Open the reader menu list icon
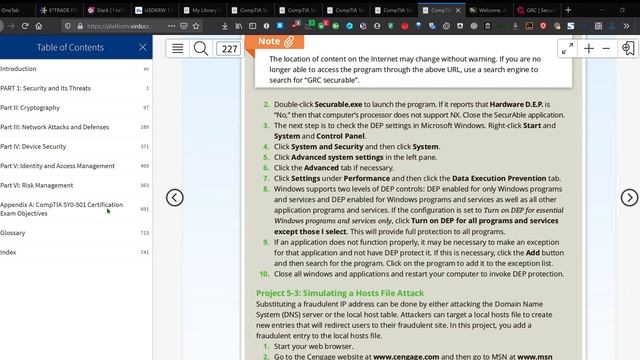This screenshot has height=360, width=640. pos(178,49)
